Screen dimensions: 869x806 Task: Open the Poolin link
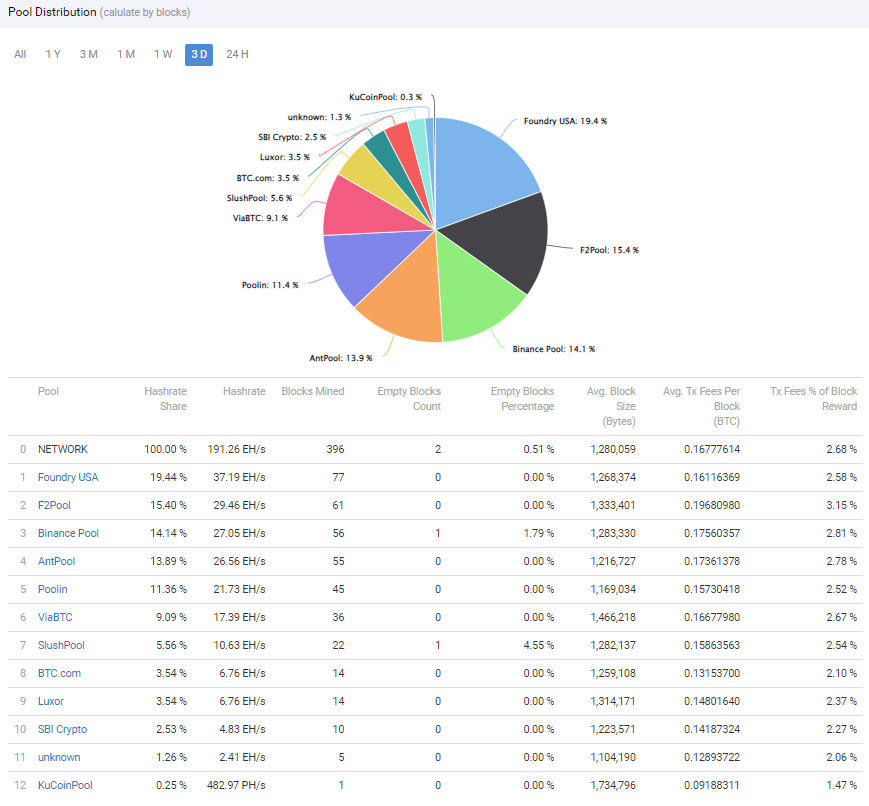point(53,589)
